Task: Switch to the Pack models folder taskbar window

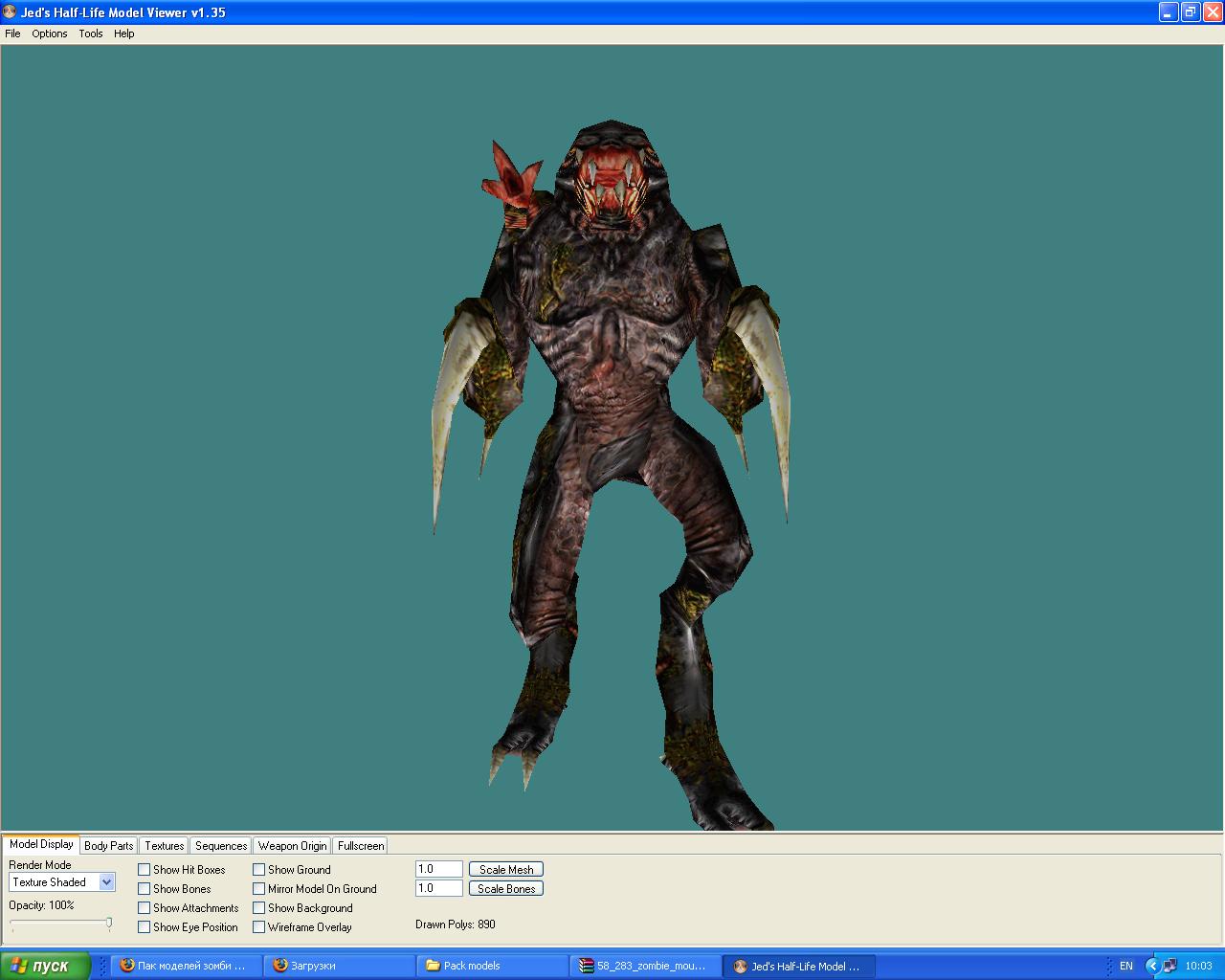Action: pyautogui.click(x=493, y=966)
